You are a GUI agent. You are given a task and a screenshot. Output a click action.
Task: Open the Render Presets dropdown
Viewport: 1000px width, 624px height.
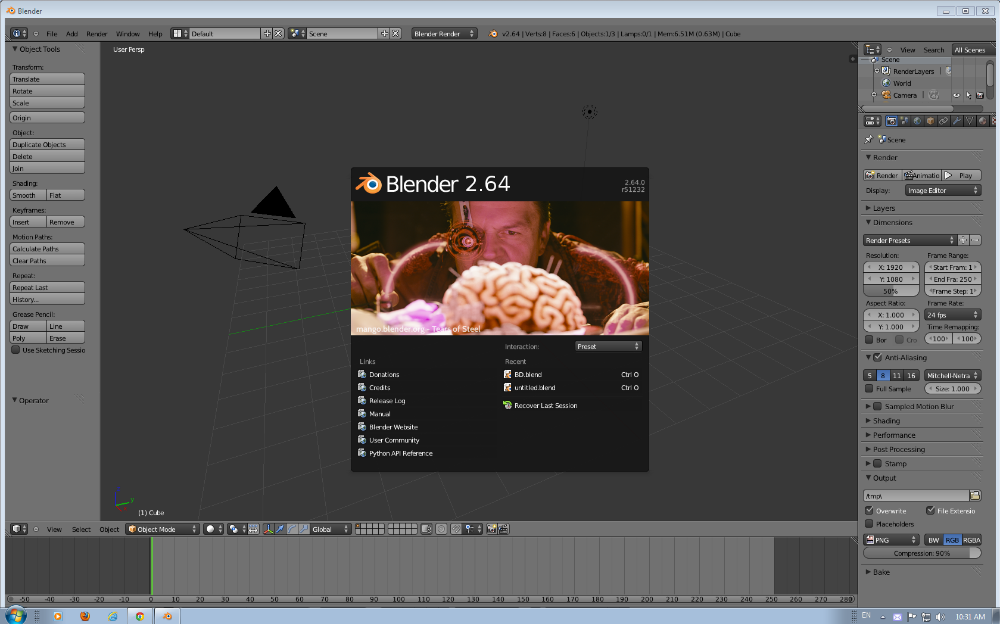(909, 240)
